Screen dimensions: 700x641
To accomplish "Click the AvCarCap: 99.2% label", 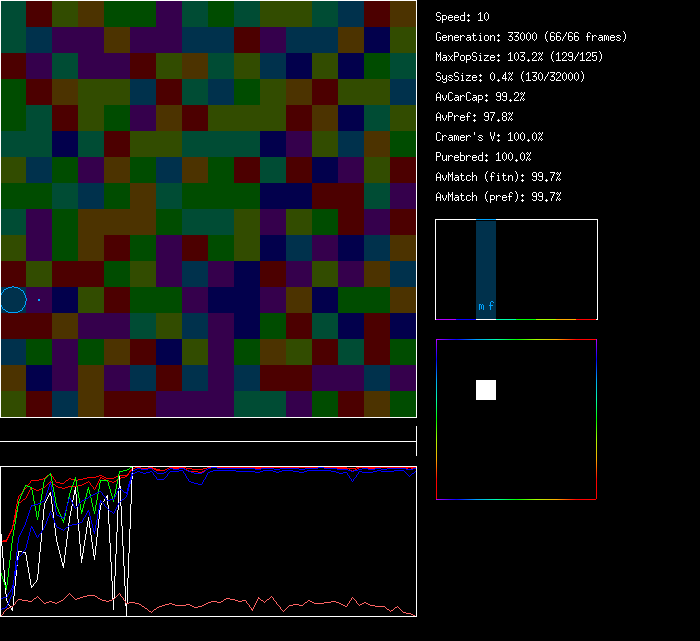I will pos(480,97).
